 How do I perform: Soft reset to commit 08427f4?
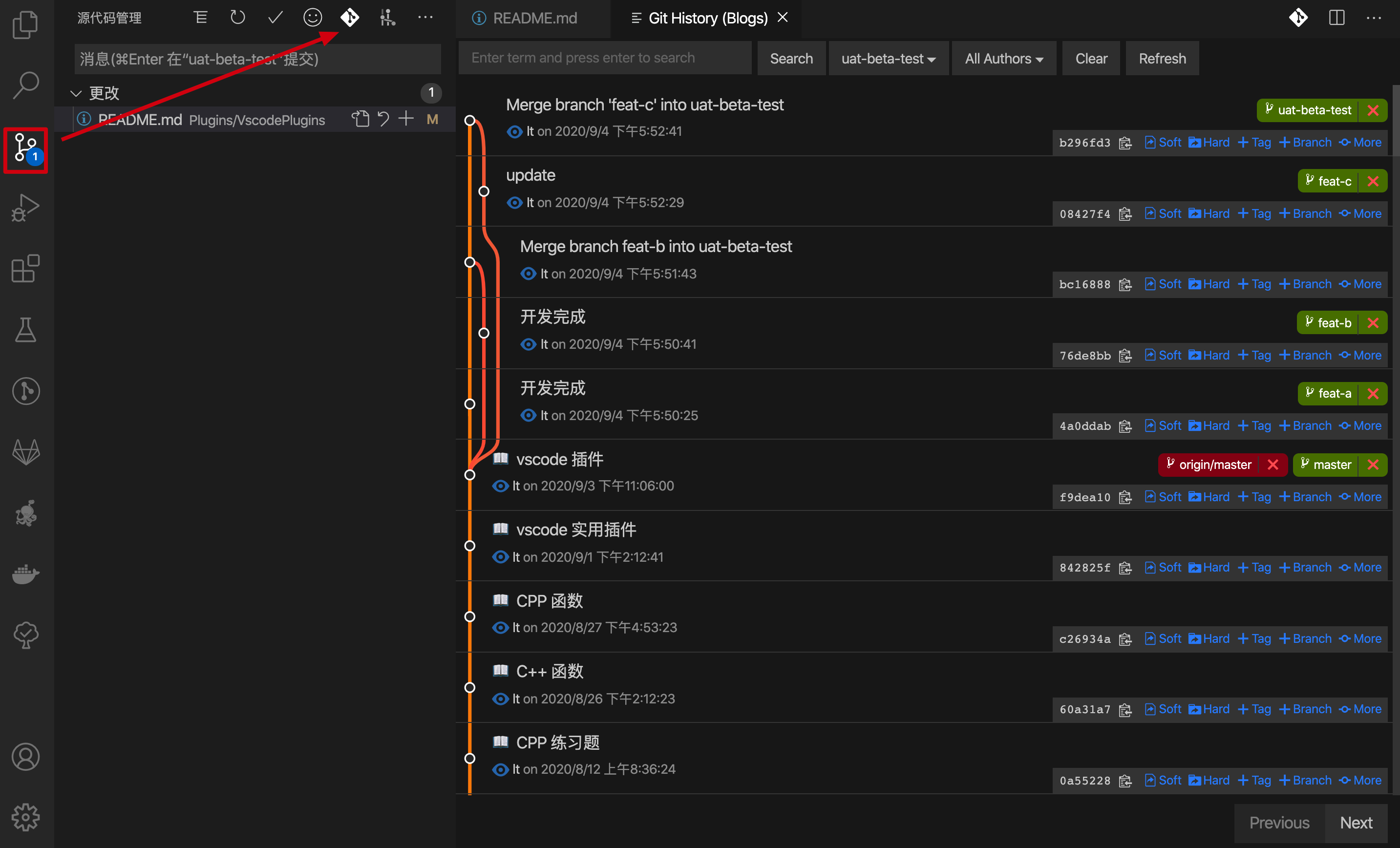[x=1163, y=213]
